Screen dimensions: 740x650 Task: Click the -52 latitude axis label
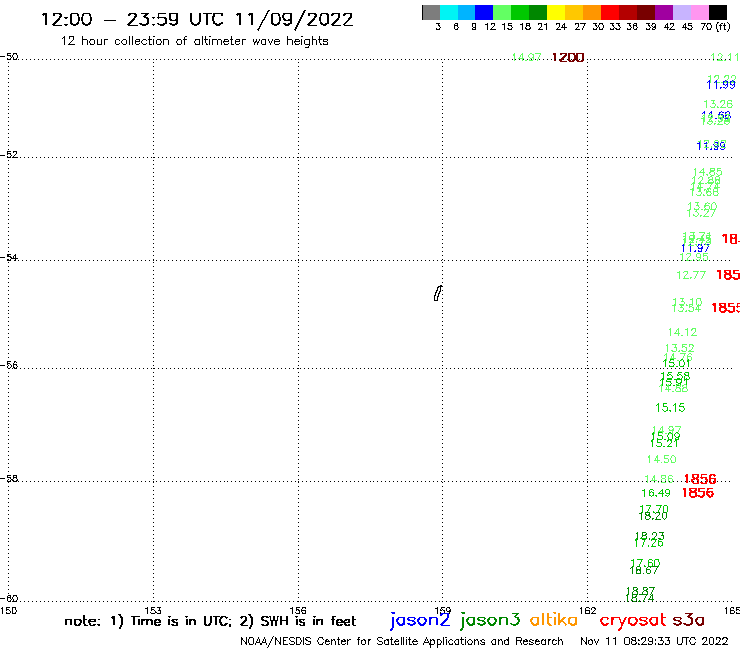point(9,154)
